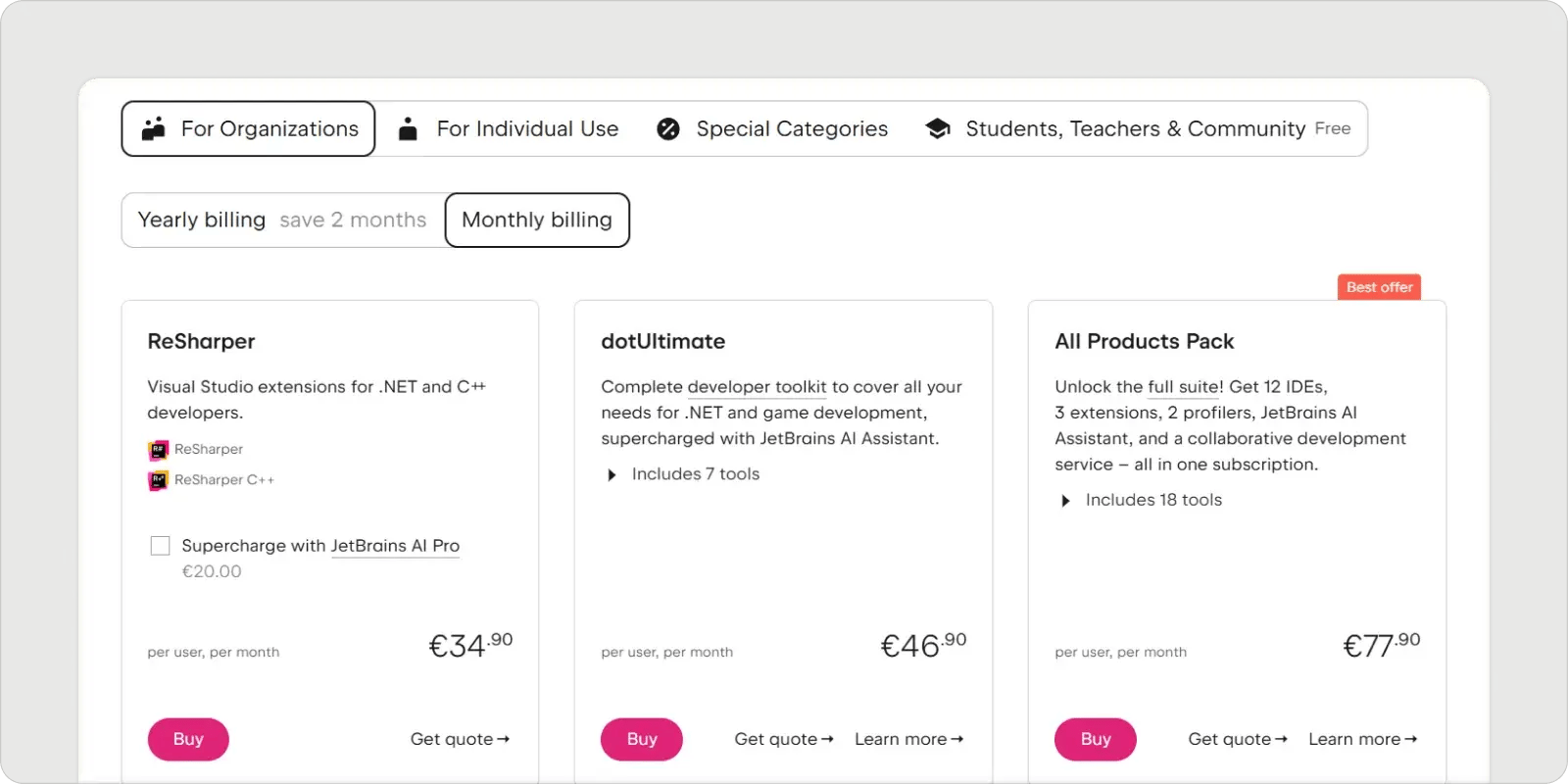Switch to Yearly billing

coord(282,220)
